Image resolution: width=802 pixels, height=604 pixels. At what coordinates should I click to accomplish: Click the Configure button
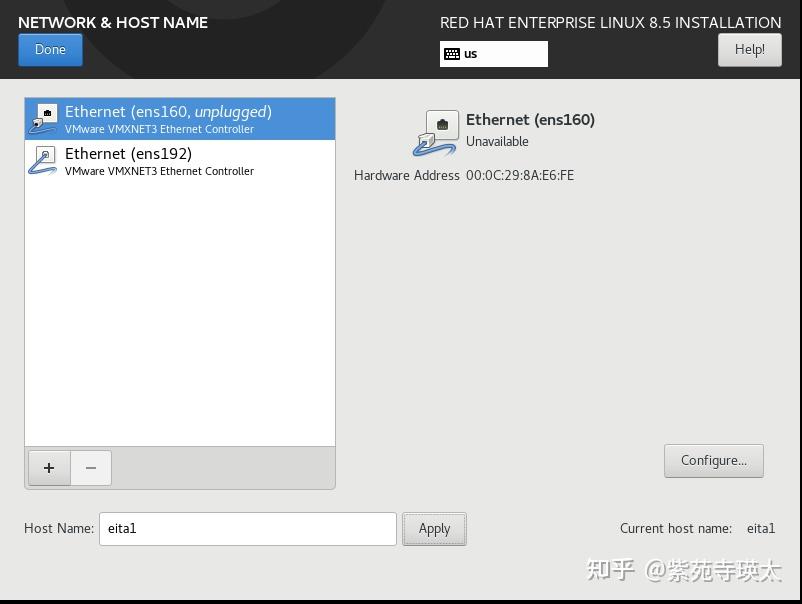(x=713, y=460)
